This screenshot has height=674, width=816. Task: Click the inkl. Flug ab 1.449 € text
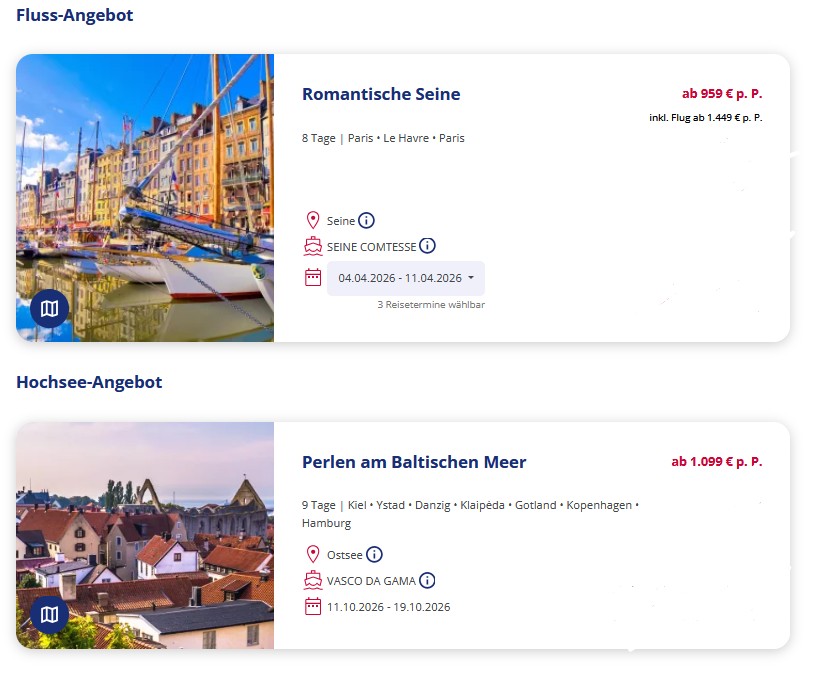point(705,118)
